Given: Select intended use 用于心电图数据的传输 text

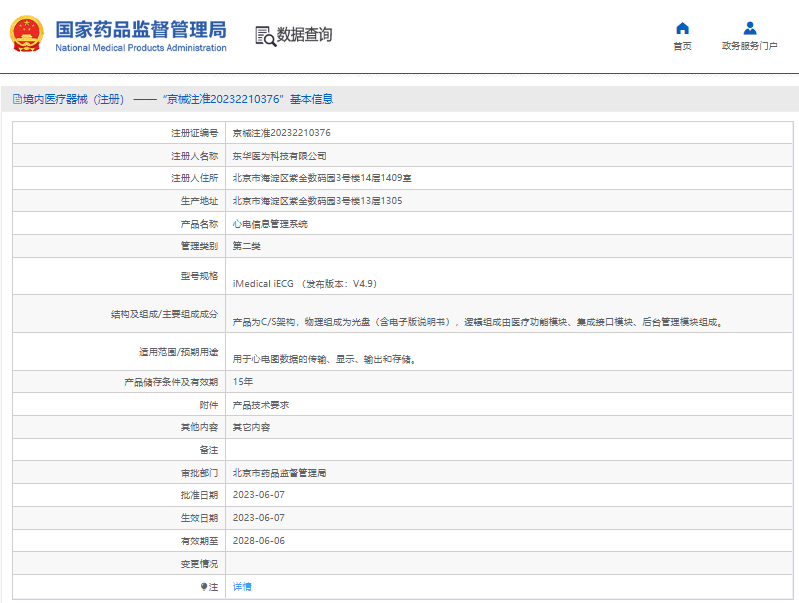Looking at the screenshot, I should coord(325,359).
